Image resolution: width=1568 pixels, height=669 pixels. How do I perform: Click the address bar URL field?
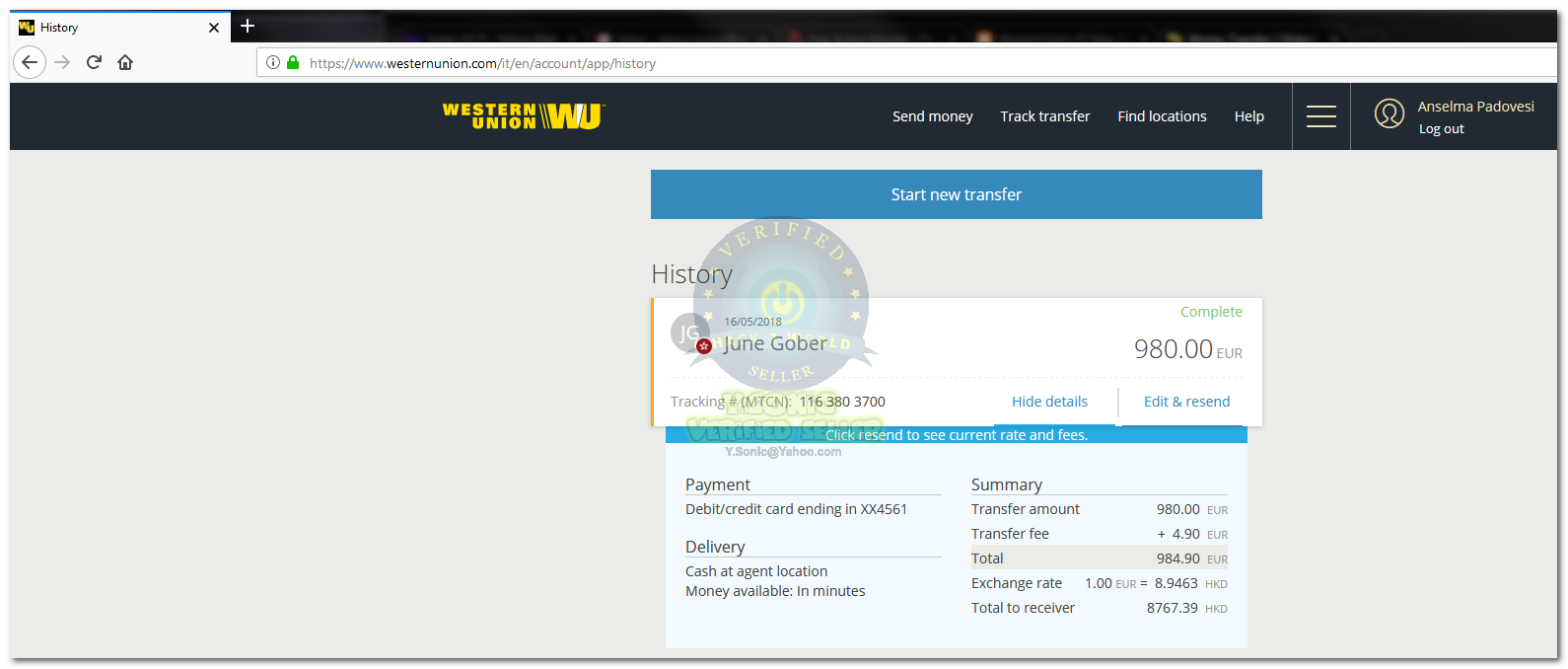pos(907,63)
